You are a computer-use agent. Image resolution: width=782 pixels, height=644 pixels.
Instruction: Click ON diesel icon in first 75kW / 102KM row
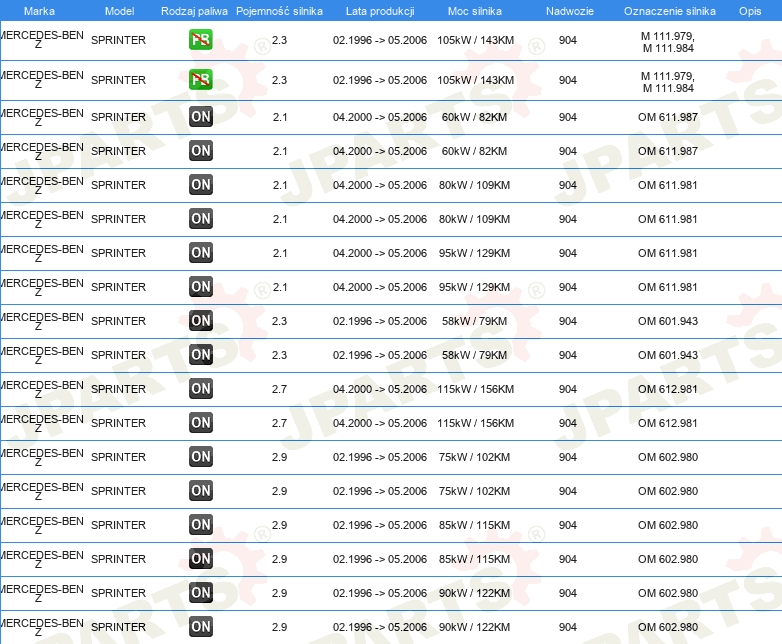(201, 457)
